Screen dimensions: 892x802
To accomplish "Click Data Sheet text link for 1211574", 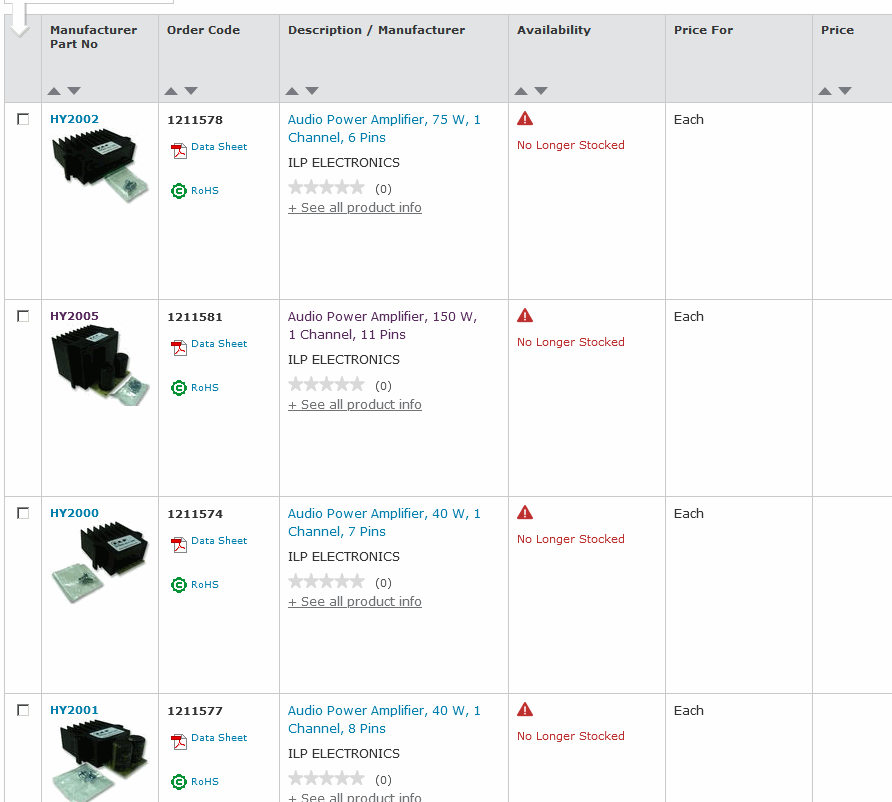I will click(219, 540).
